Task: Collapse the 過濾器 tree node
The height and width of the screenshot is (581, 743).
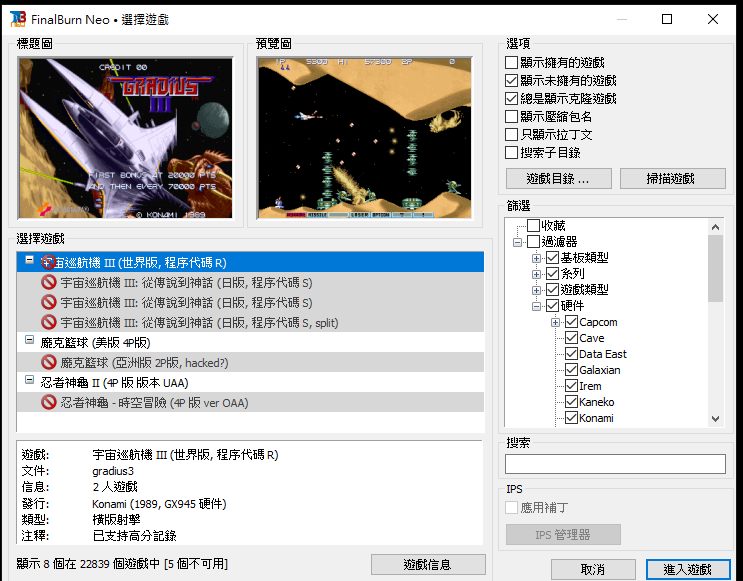Action: [x=517, y=242]
